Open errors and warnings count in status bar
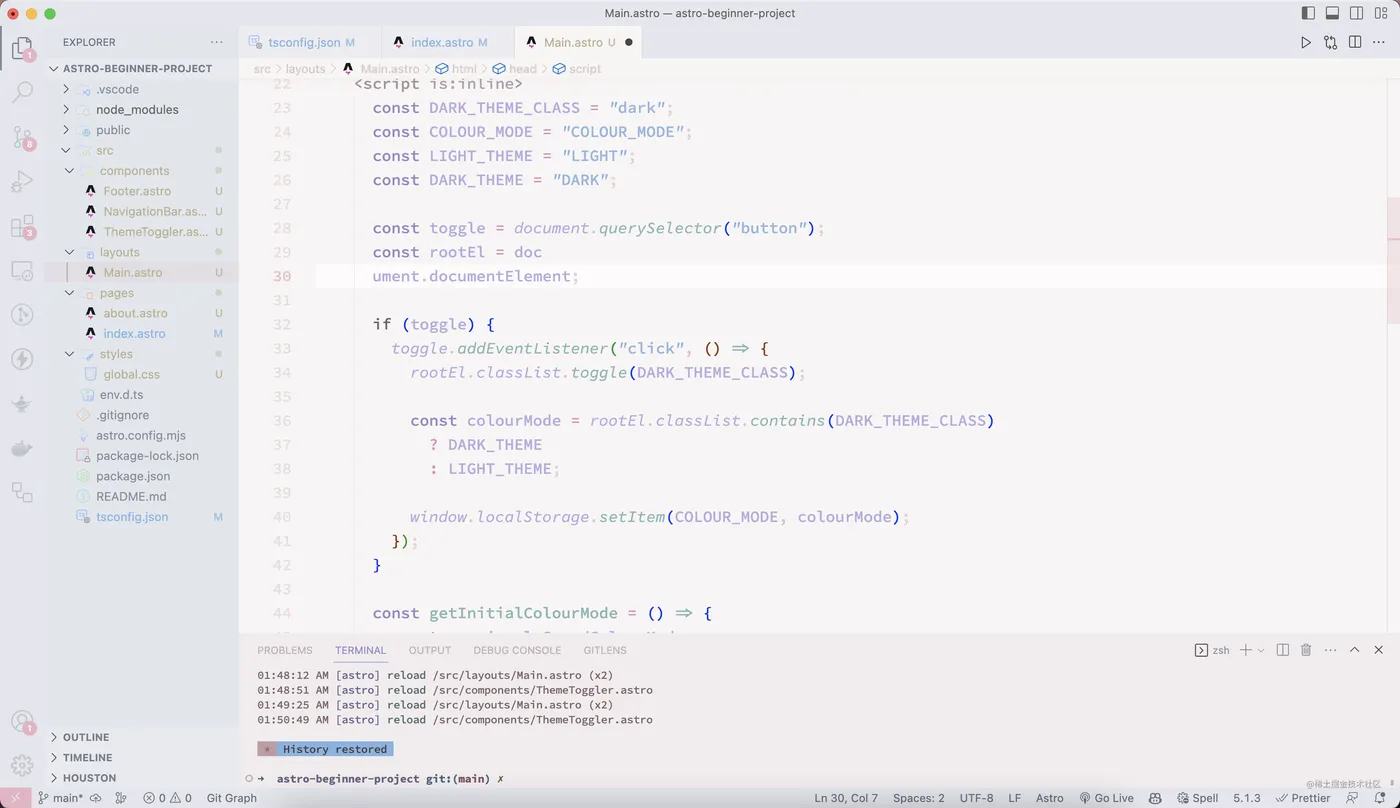The width and height of the screenshot is (1400, 808). (x=167, y=798)
